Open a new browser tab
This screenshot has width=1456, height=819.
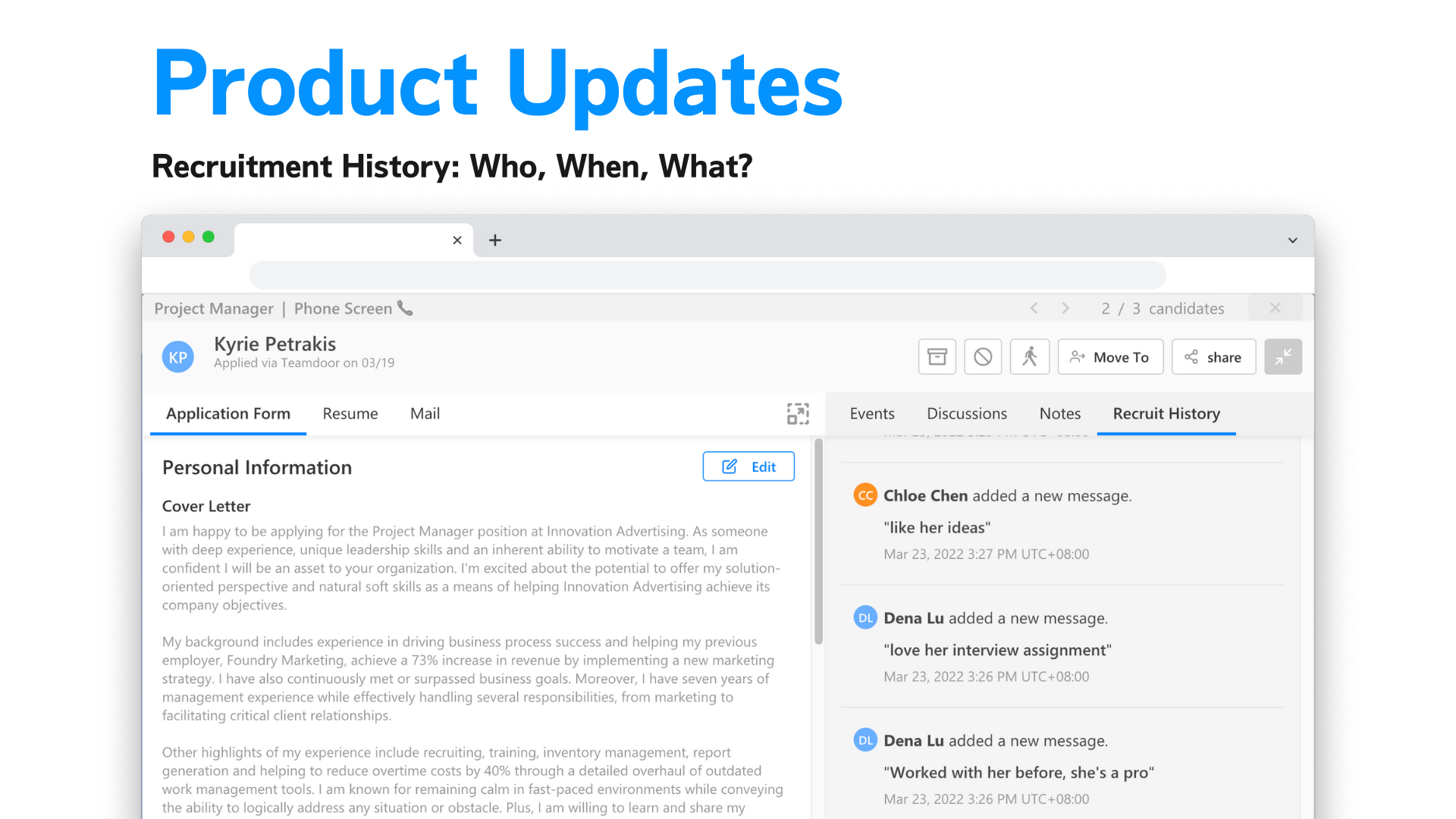495,240
